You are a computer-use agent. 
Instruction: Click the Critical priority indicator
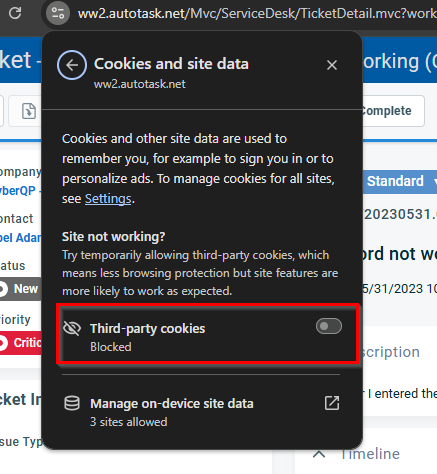pyautogui.click(x=20, y=343)
